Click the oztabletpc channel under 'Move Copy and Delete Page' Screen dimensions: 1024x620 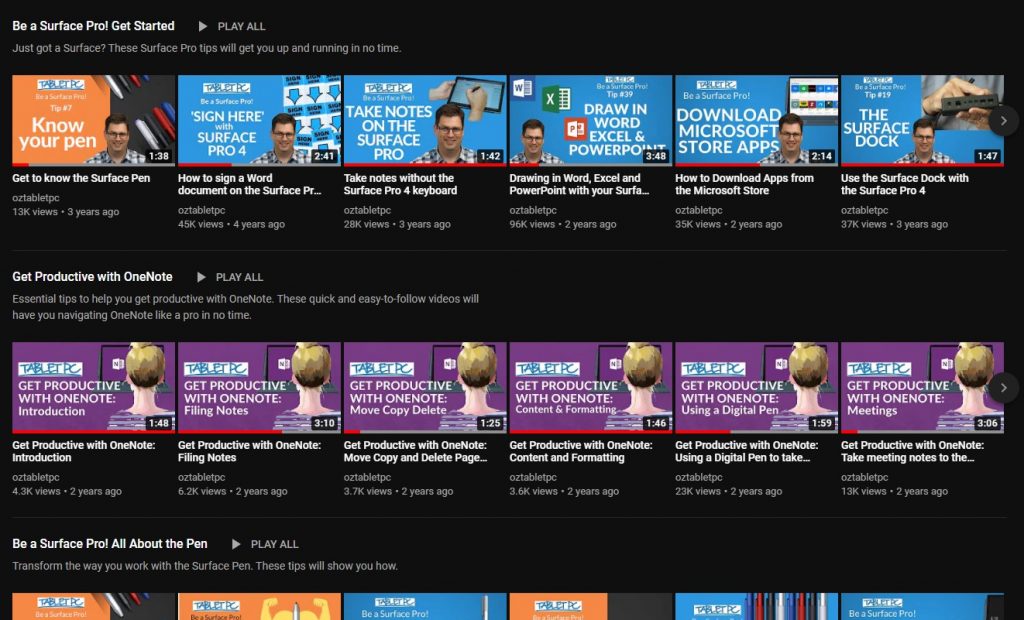368,478
